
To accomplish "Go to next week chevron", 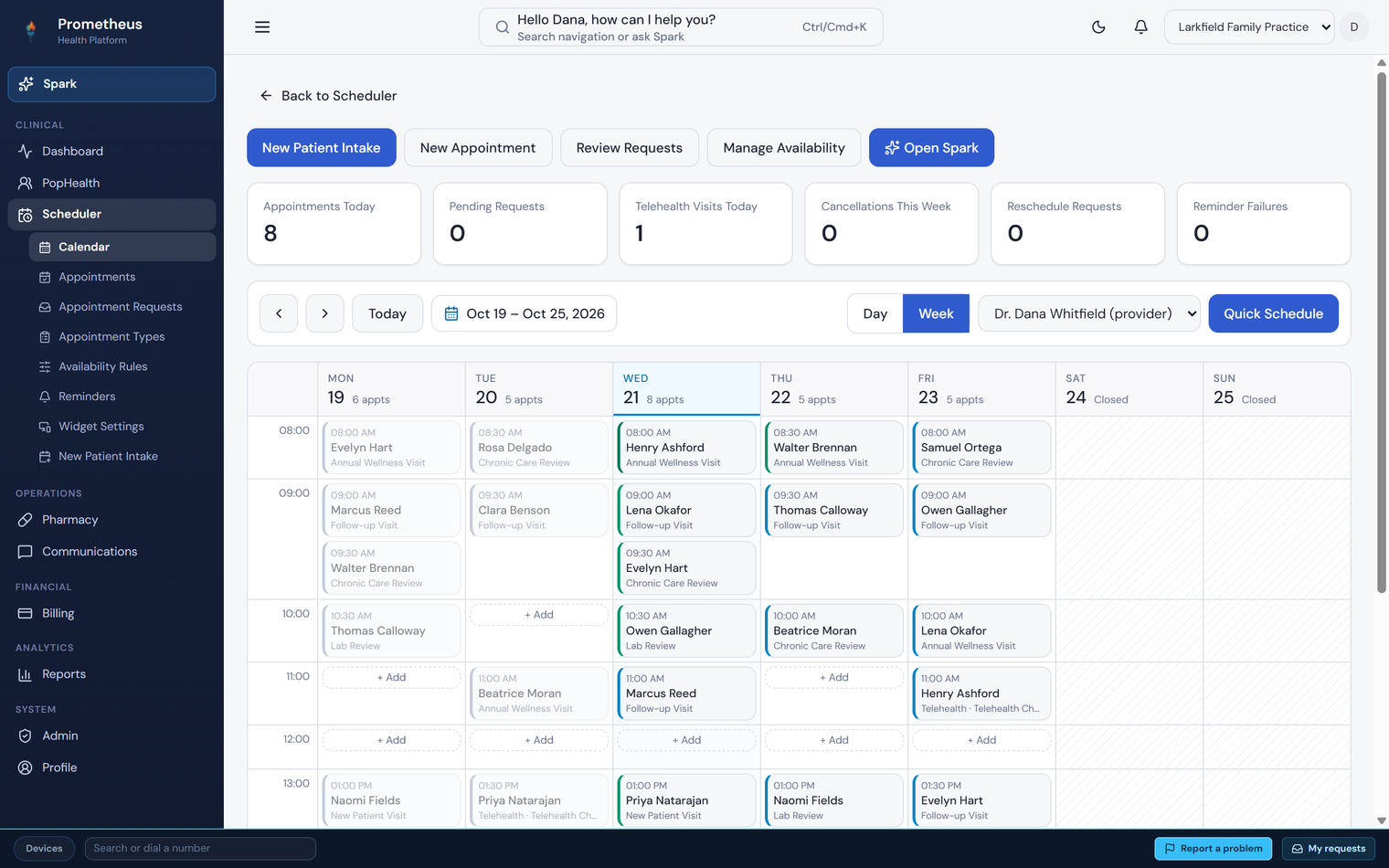I will [x=324, y=313].
